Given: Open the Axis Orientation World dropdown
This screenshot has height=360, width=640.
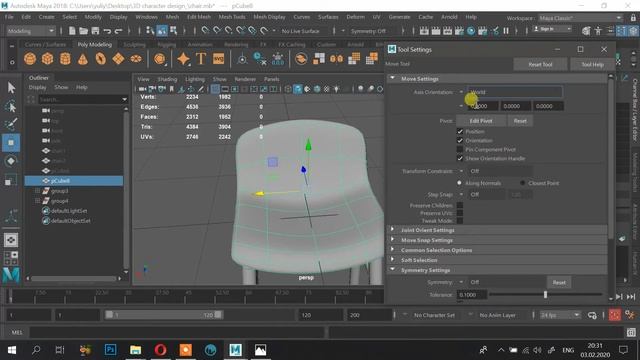Looking at the screenshot, I should [515, 92].
